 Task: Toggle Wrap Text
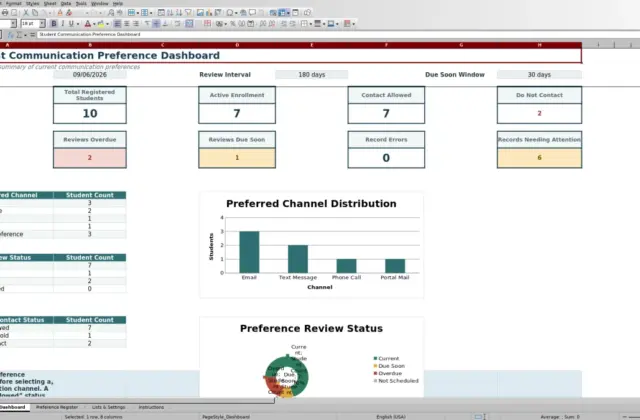click(x=178, y=24)
